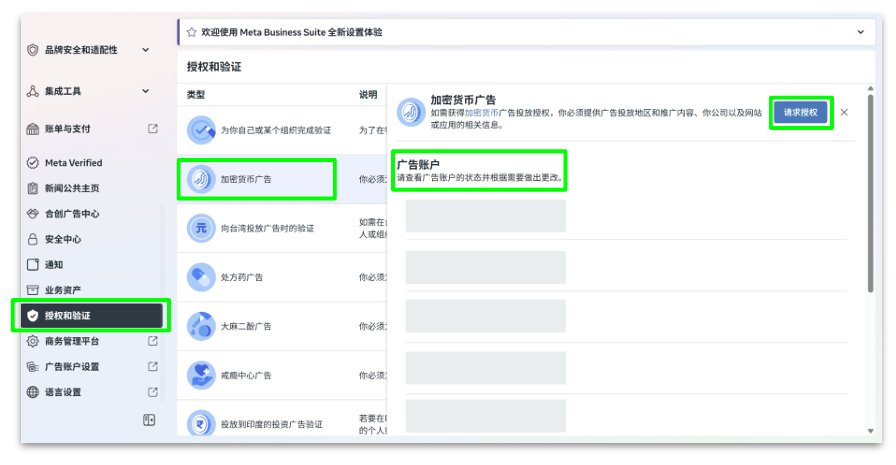This screenshot has width=896, height=465.
Task: Open 语言设置 external link icon
Action: [x=153, y=392]
